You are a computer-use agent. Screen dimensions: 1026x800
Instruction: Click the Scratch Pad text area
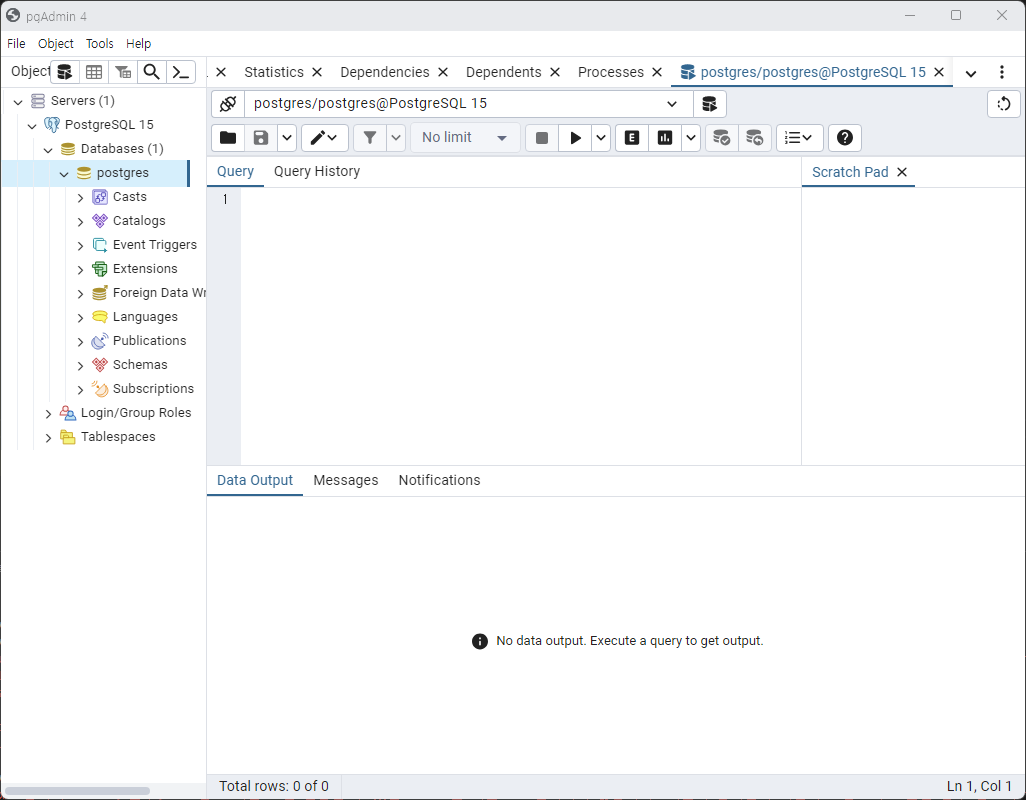click(913, 326)
